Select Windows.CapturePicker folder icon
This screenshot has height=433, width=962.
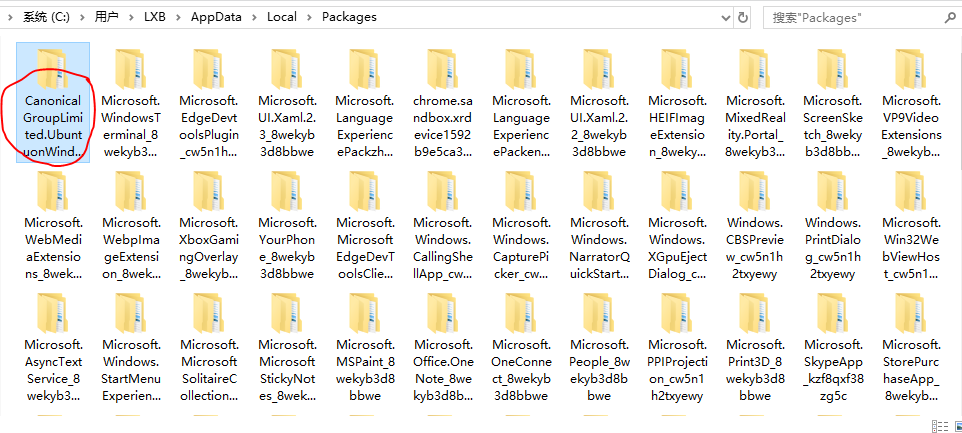[x=521, y=191]
